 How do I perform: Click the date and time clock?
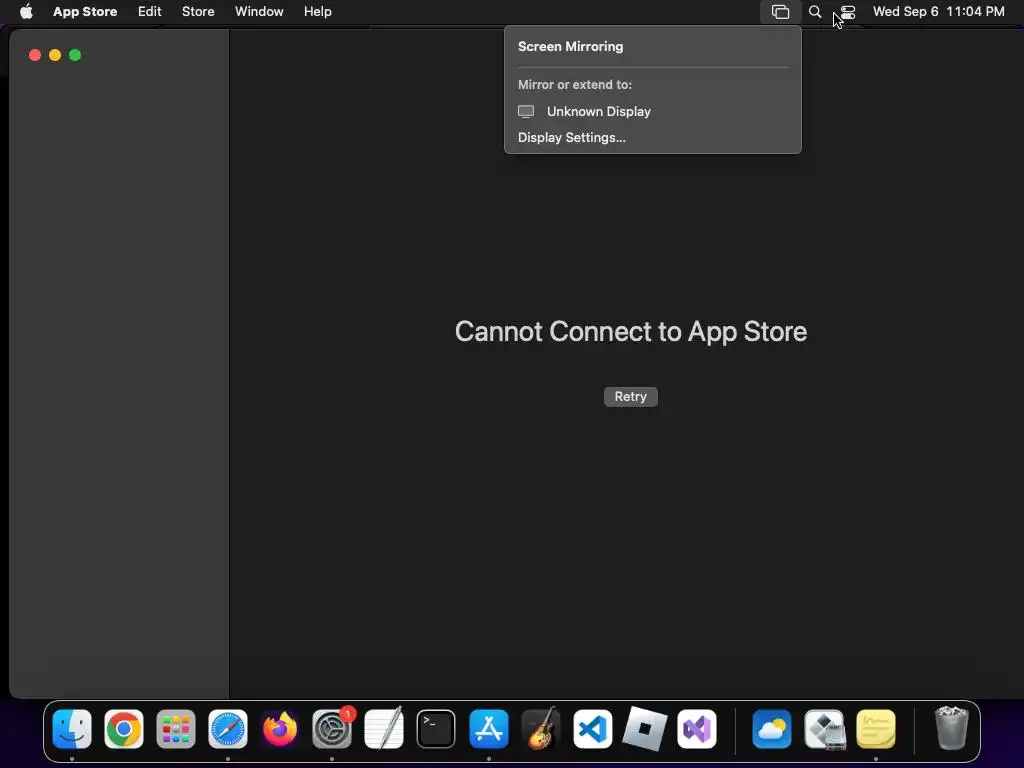tap(938, 12)
